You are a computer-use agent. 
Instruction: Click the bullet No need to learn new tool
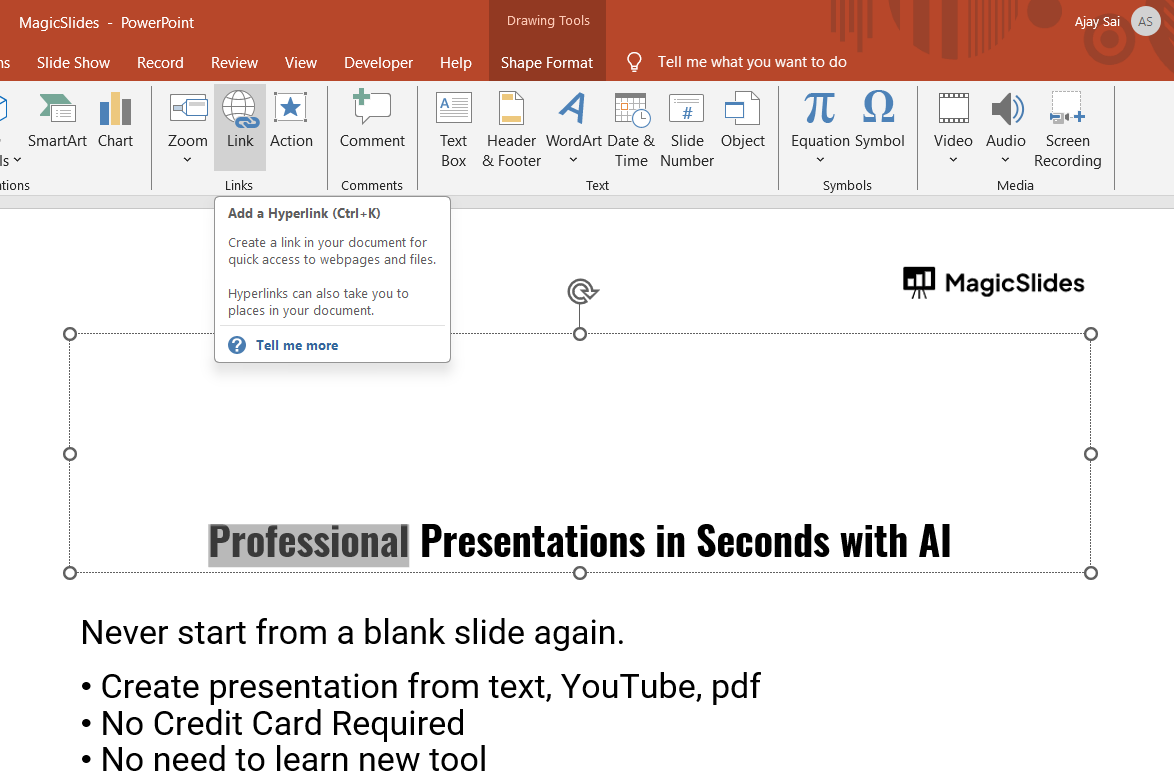click(x=285, y=759)
